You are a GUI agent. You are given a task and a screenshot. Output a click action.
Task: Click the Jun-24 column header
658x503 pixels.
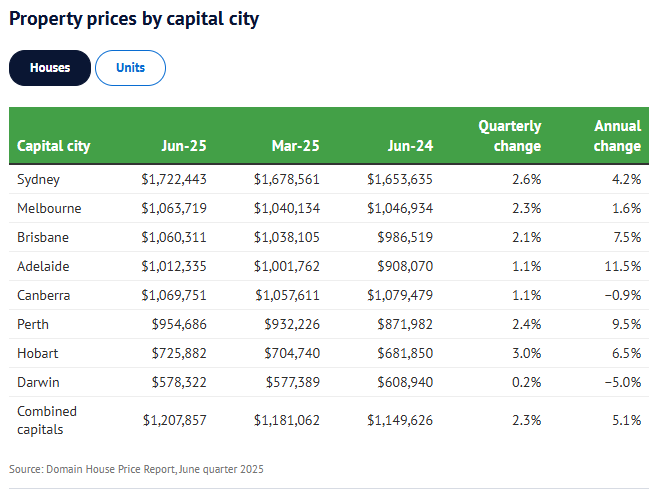click(x=410, y=146)
